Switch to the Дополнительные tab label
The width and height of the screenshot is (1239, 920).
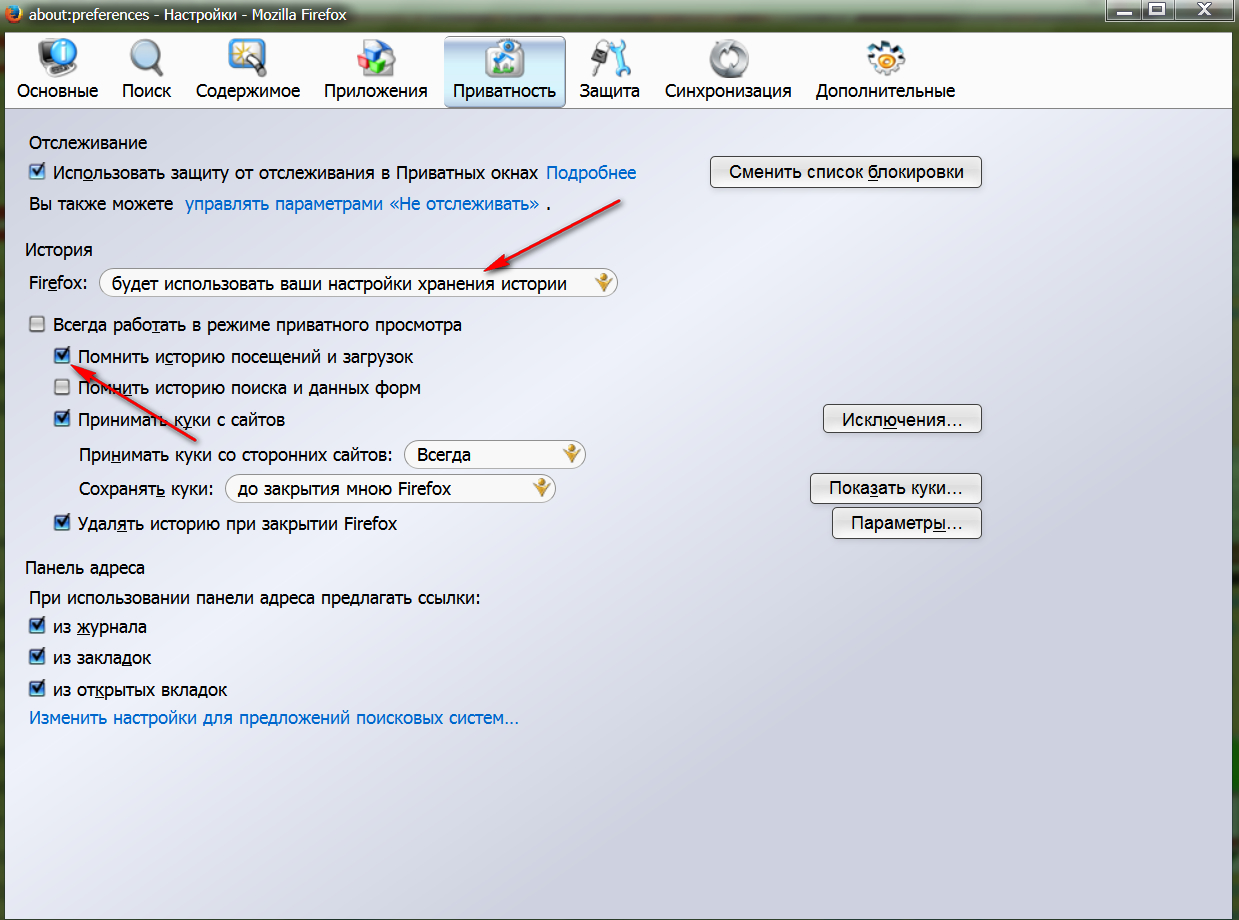pyautogui.click(x=885, y=91)
